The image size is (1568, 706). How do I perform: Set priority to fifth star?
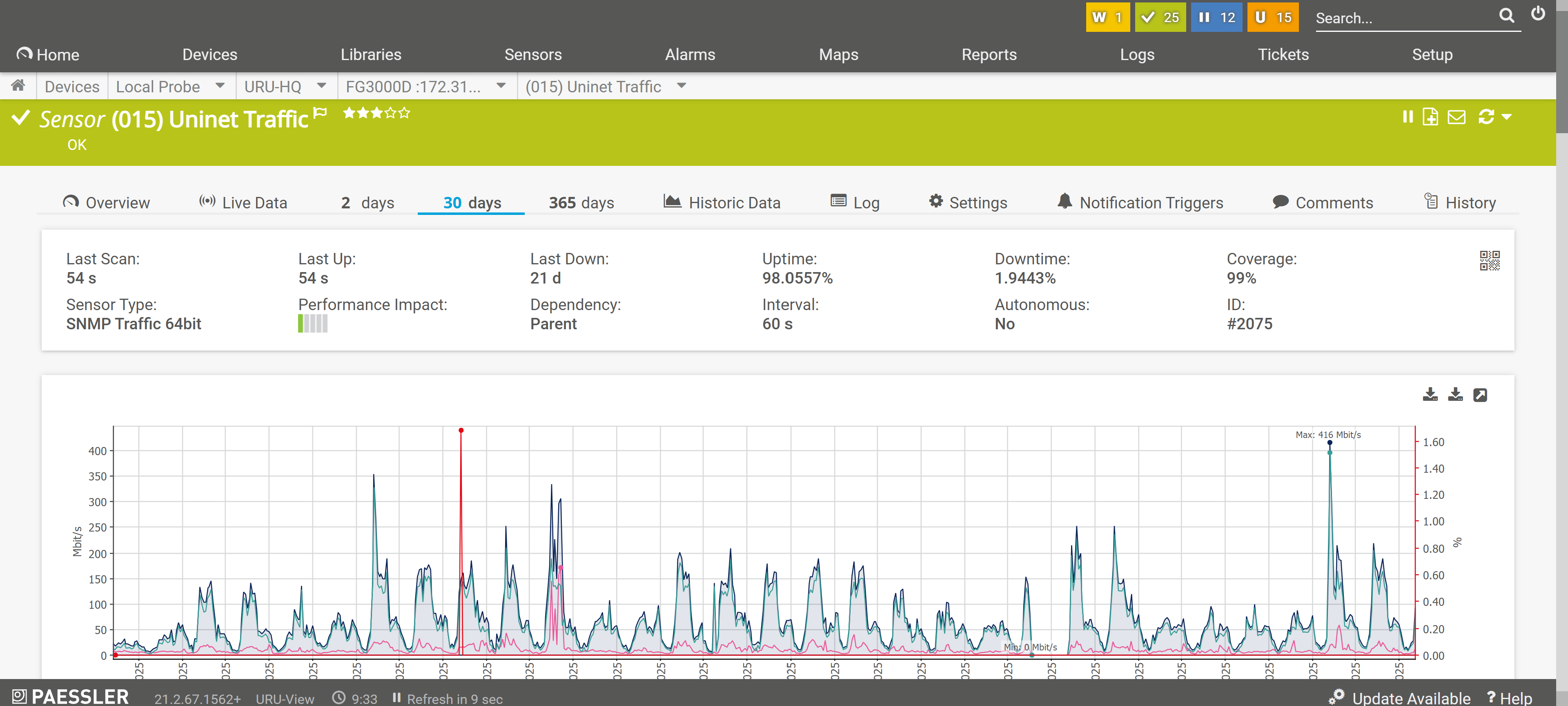[404, 113]
